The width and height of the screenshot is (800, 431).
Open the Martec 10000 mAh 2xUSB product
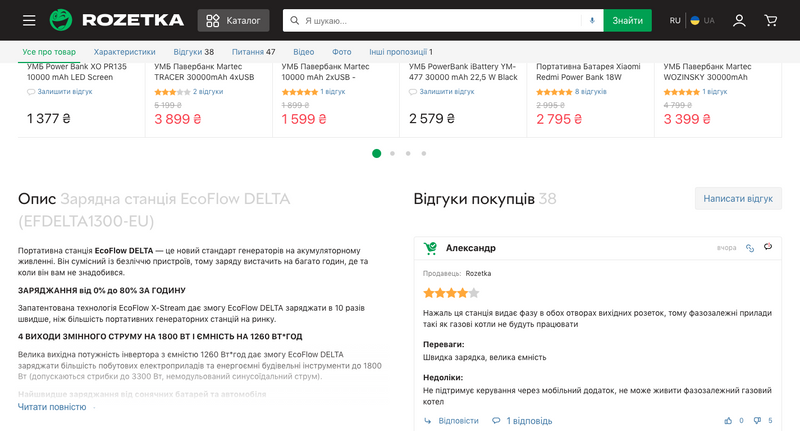tap(326, 72)
